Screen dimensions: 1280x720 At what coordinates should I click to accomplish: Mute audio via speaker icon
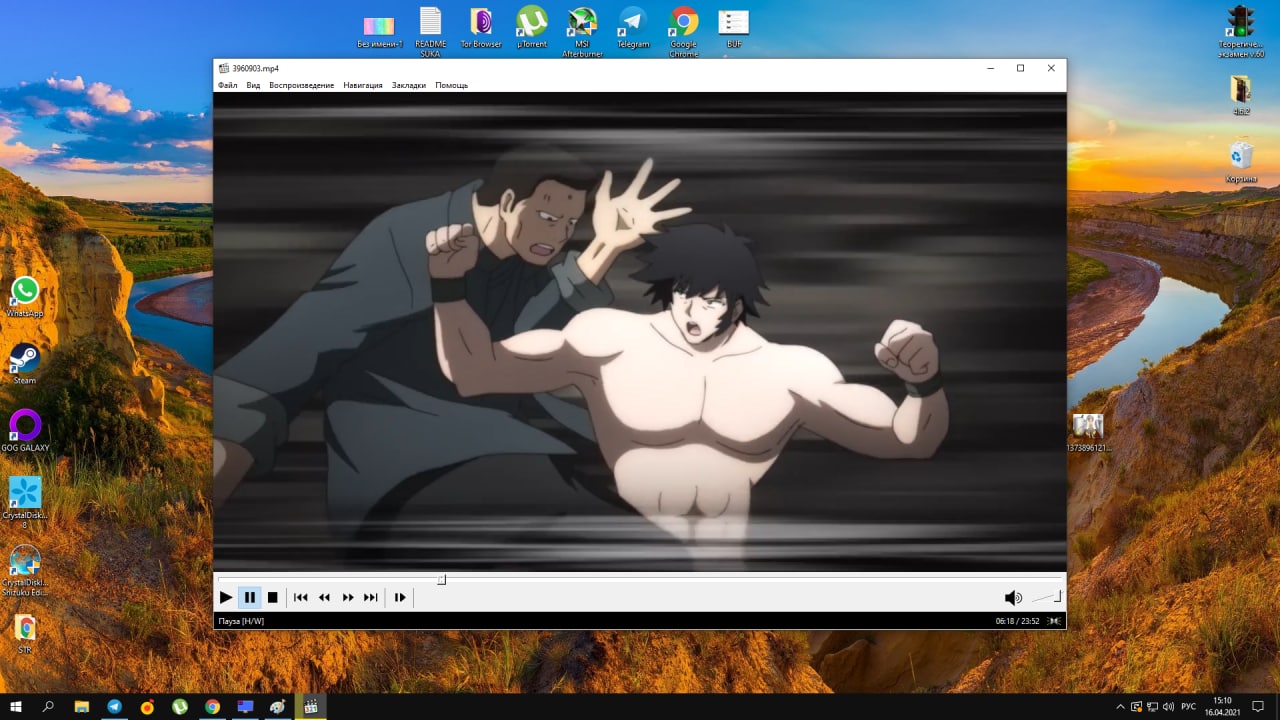click(1013, 597)
